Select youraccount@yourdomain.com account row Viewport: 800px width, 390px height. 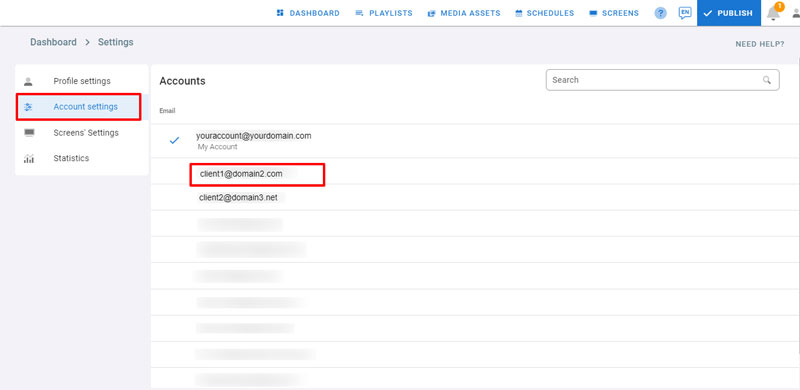coord(475,141)
